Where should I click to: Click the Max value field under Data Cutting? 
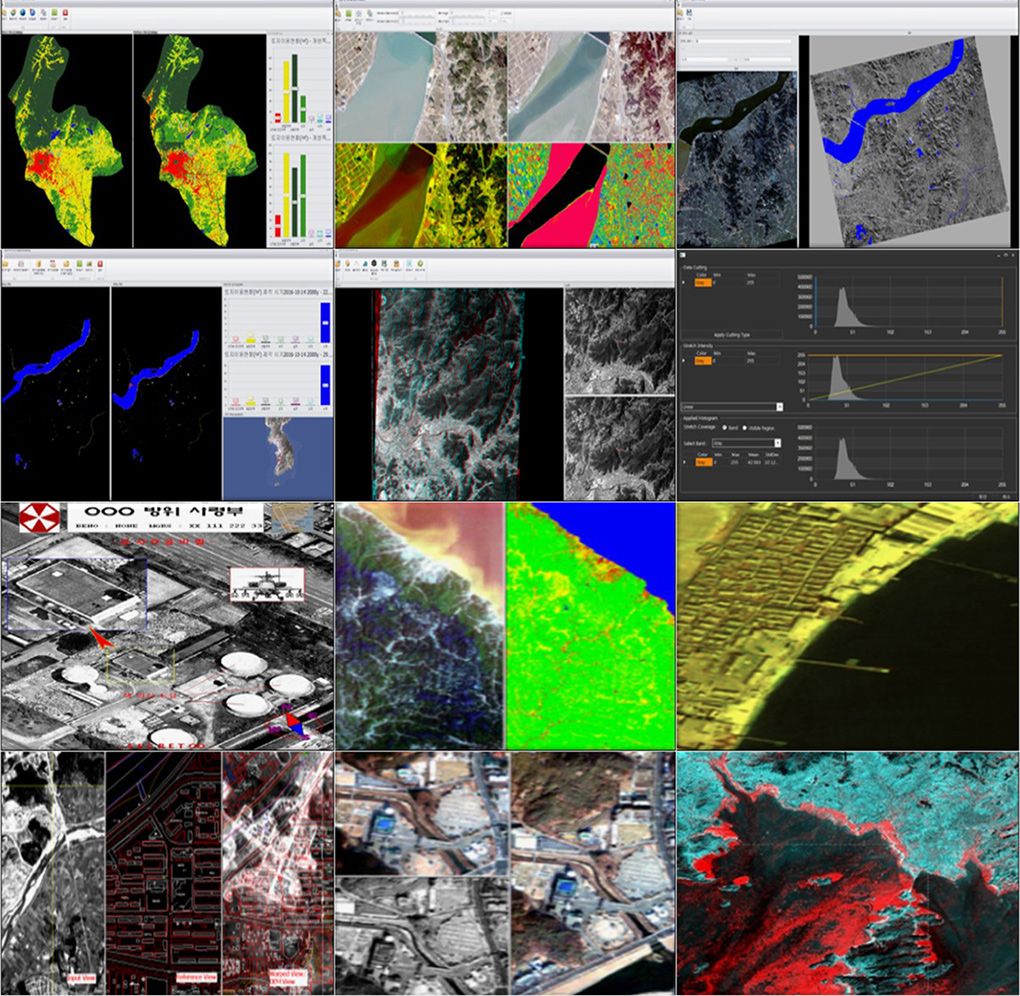(751, 282)
